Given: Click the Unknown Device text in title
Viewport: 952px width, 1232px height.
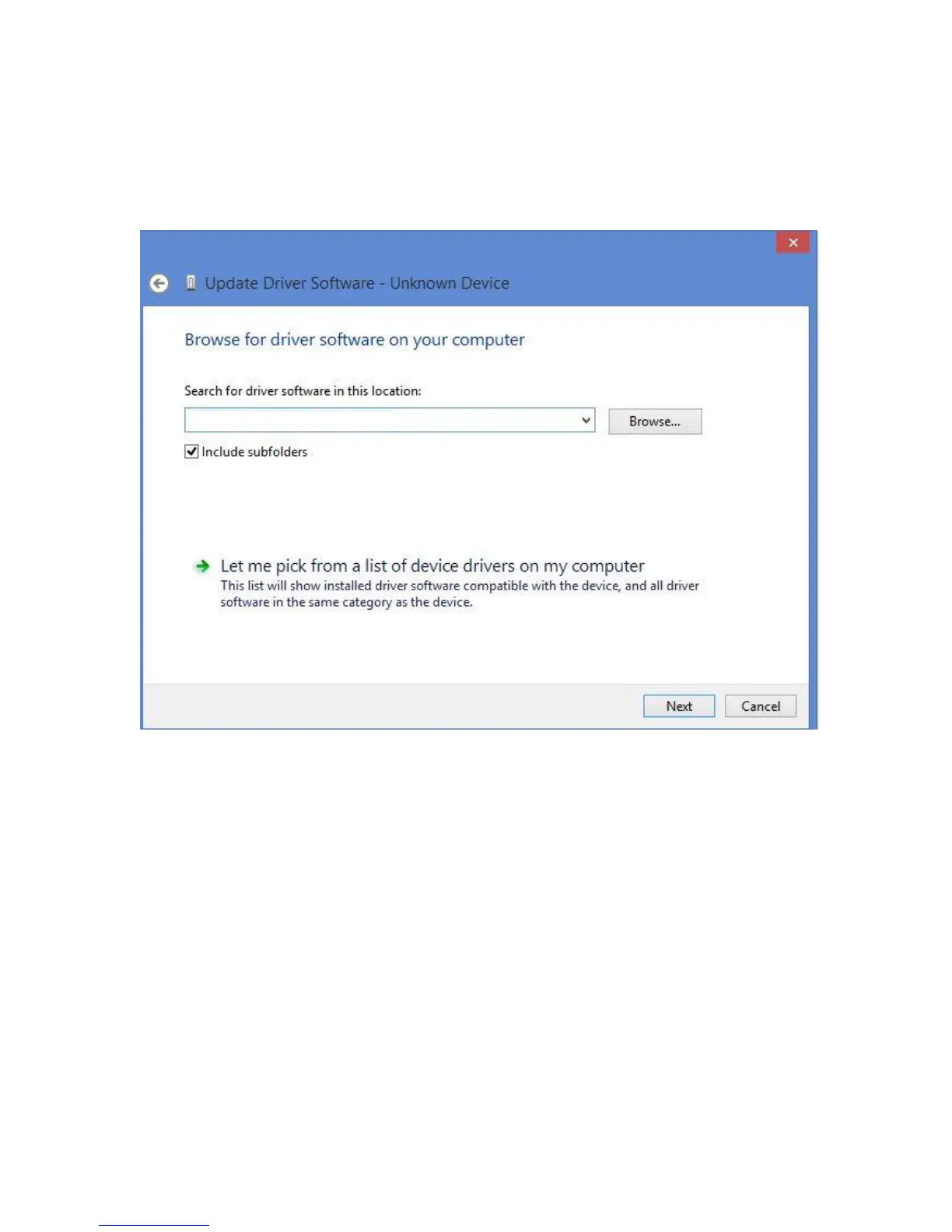Looking at the screenshot, I should pos(450,283).
